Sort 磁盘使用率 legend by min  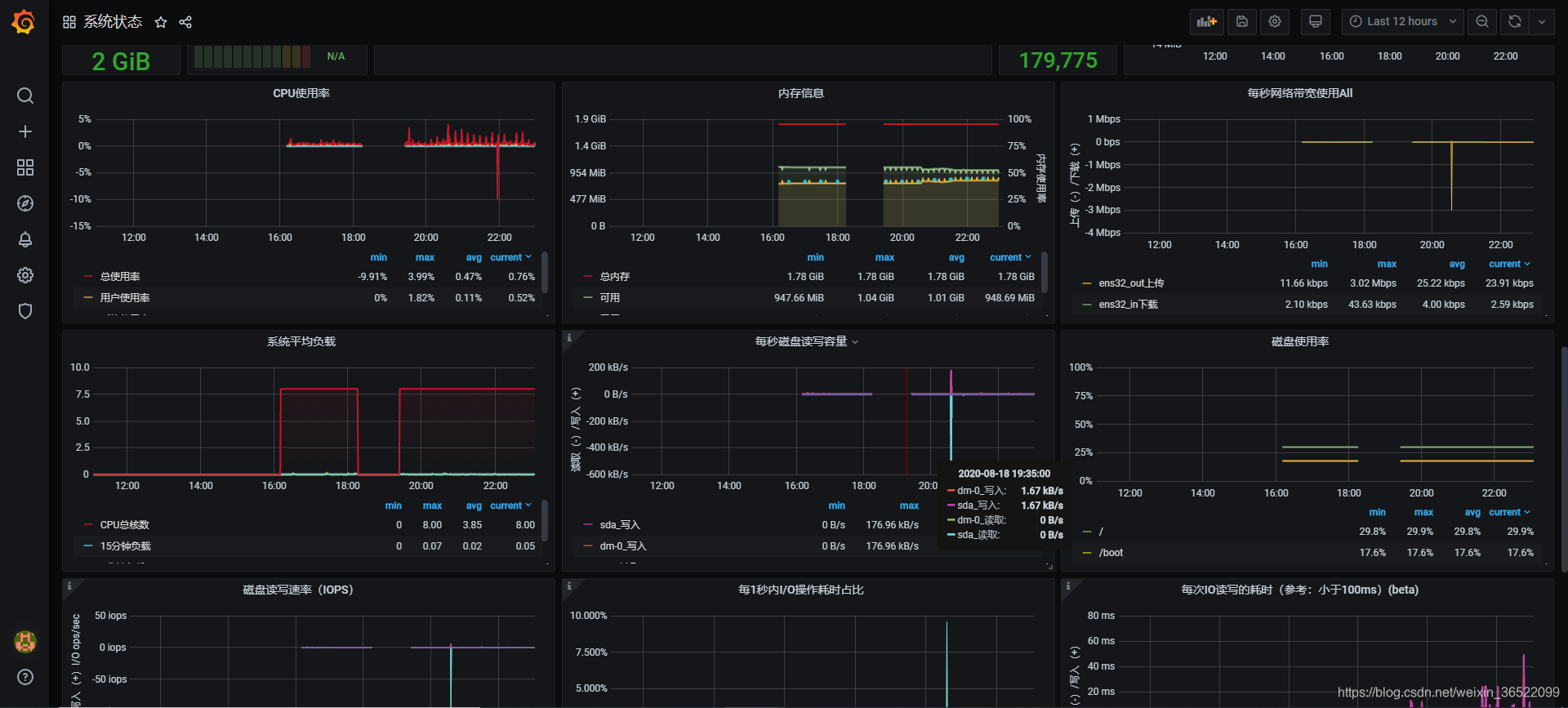1377,512
